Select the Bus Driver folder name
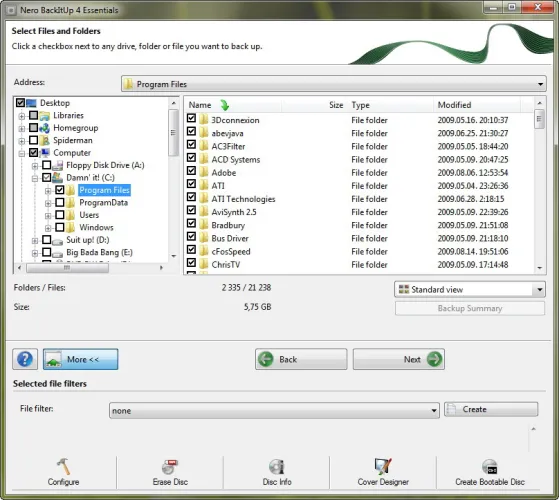Image resolution: width=559 pixels, height=500 pixels. pos(230,238)
